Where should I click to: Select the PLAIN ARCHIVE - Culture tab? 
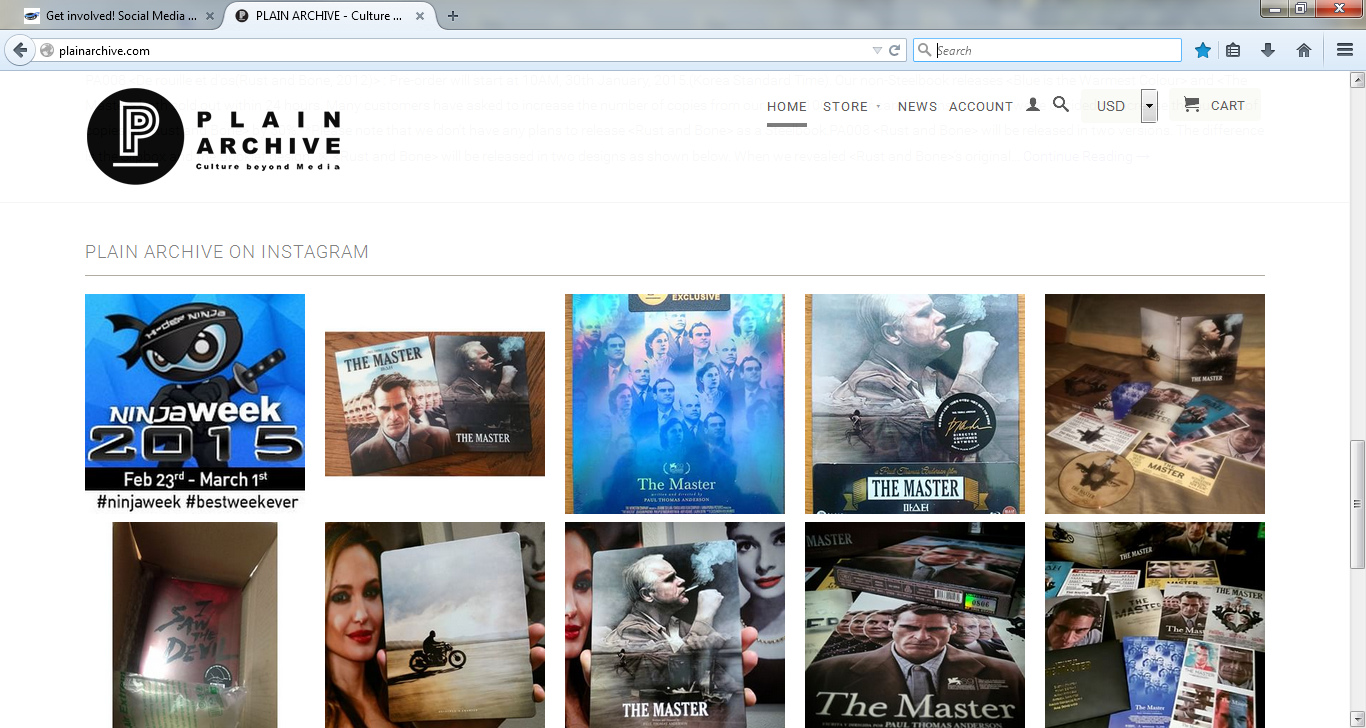[x=327, y=16]
